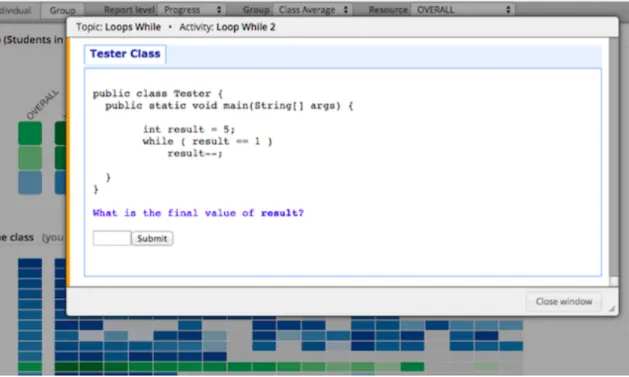Screen dimensions: 629x377
Task: Click the 'while ( result == 1 )' code line
Action: [207, 141]
